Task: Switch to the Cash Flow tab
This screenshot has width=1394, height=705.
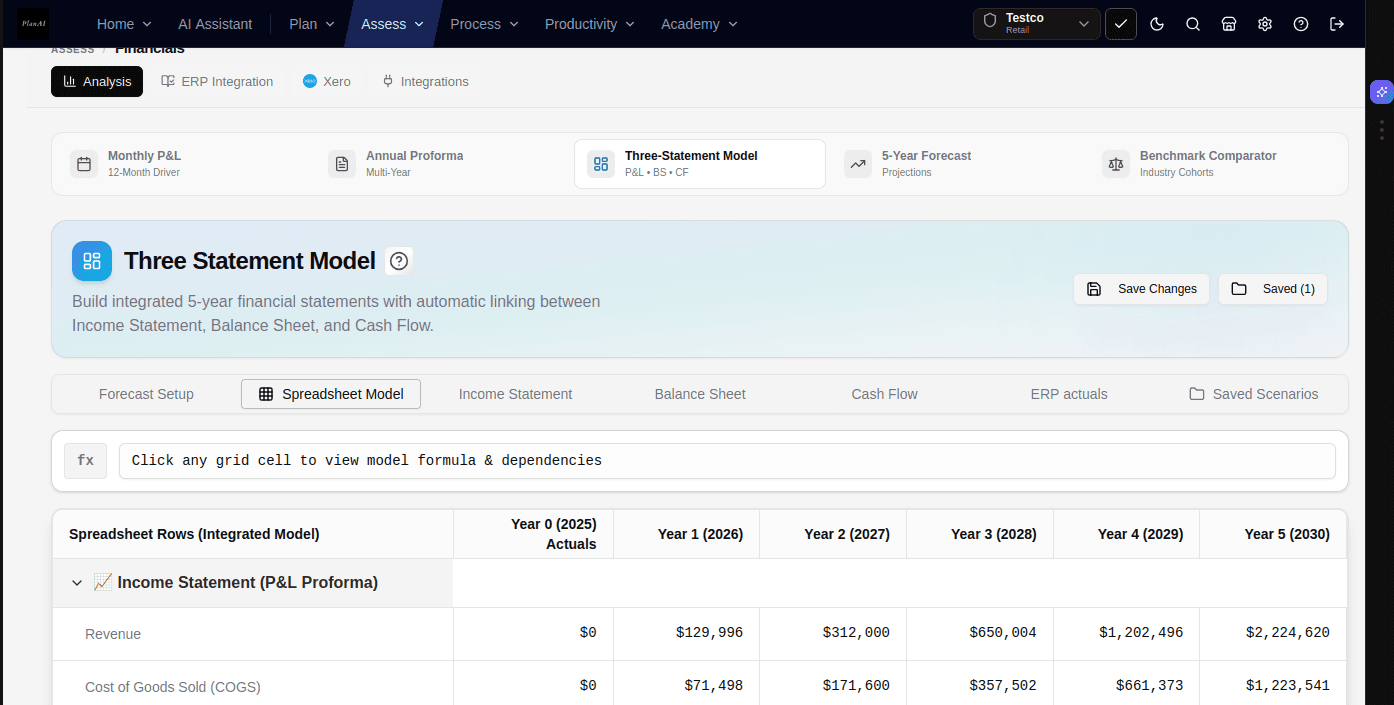Action: click(x=884, y=394)
